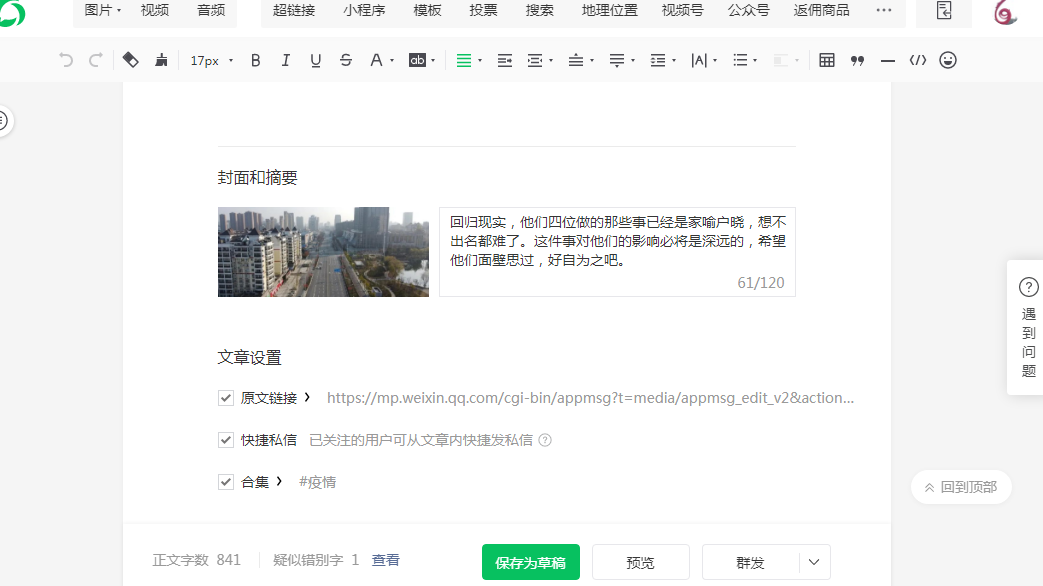Click the first-line indent icon
1043x586 pixels.
pyautogui.click(x=505, y=61)
